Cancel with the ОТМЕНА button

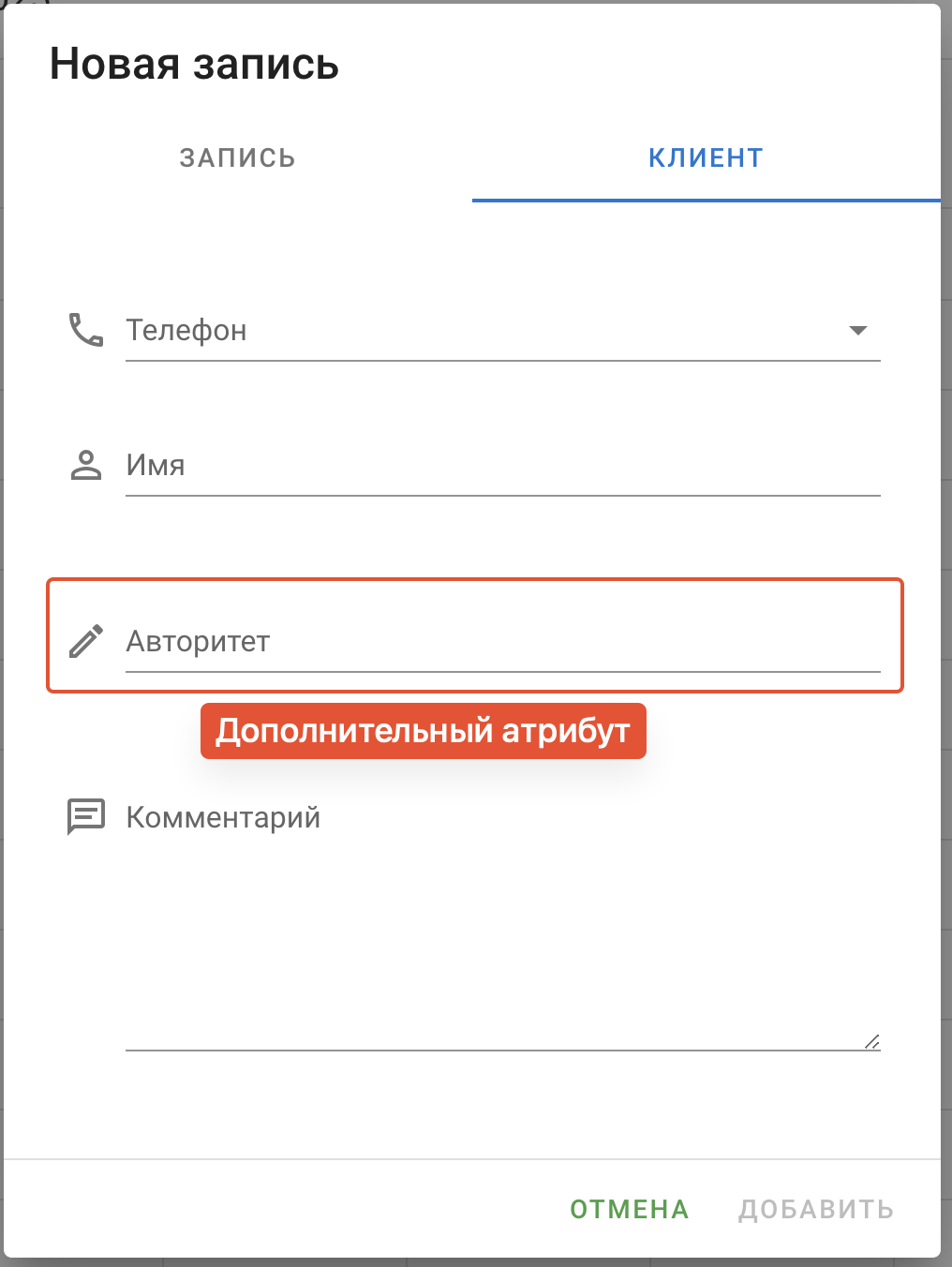630,1209
